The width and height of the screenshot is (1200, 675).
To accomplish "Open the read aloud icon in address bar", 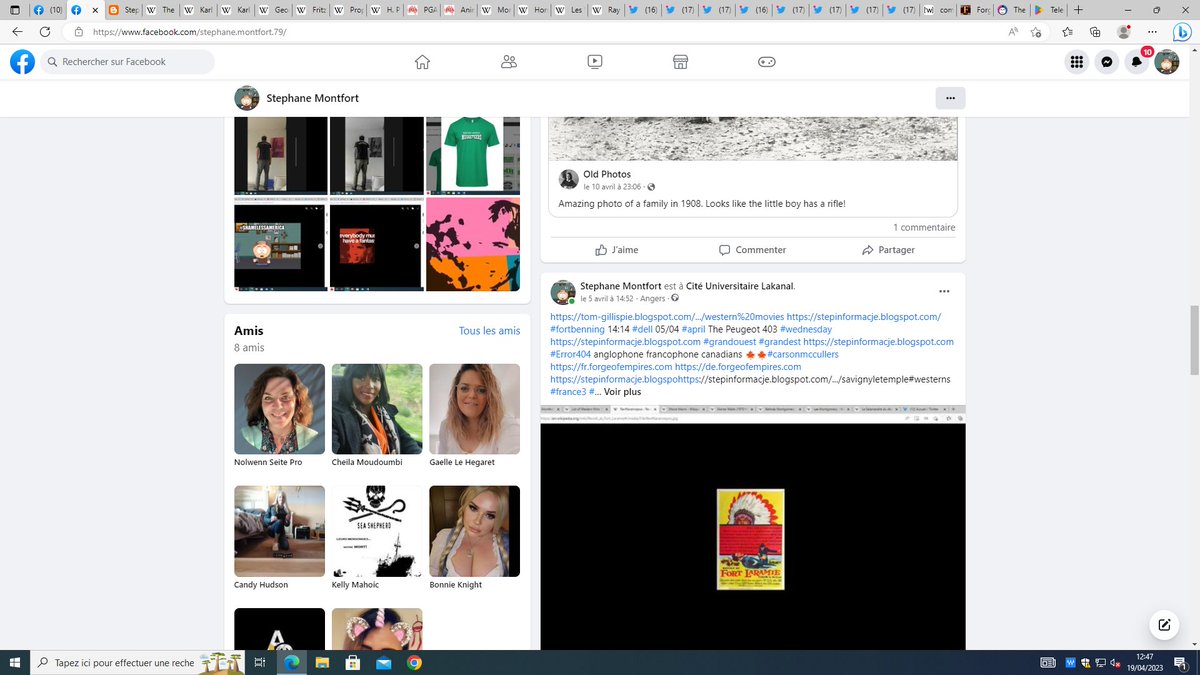I will (x=1012, y=32).
